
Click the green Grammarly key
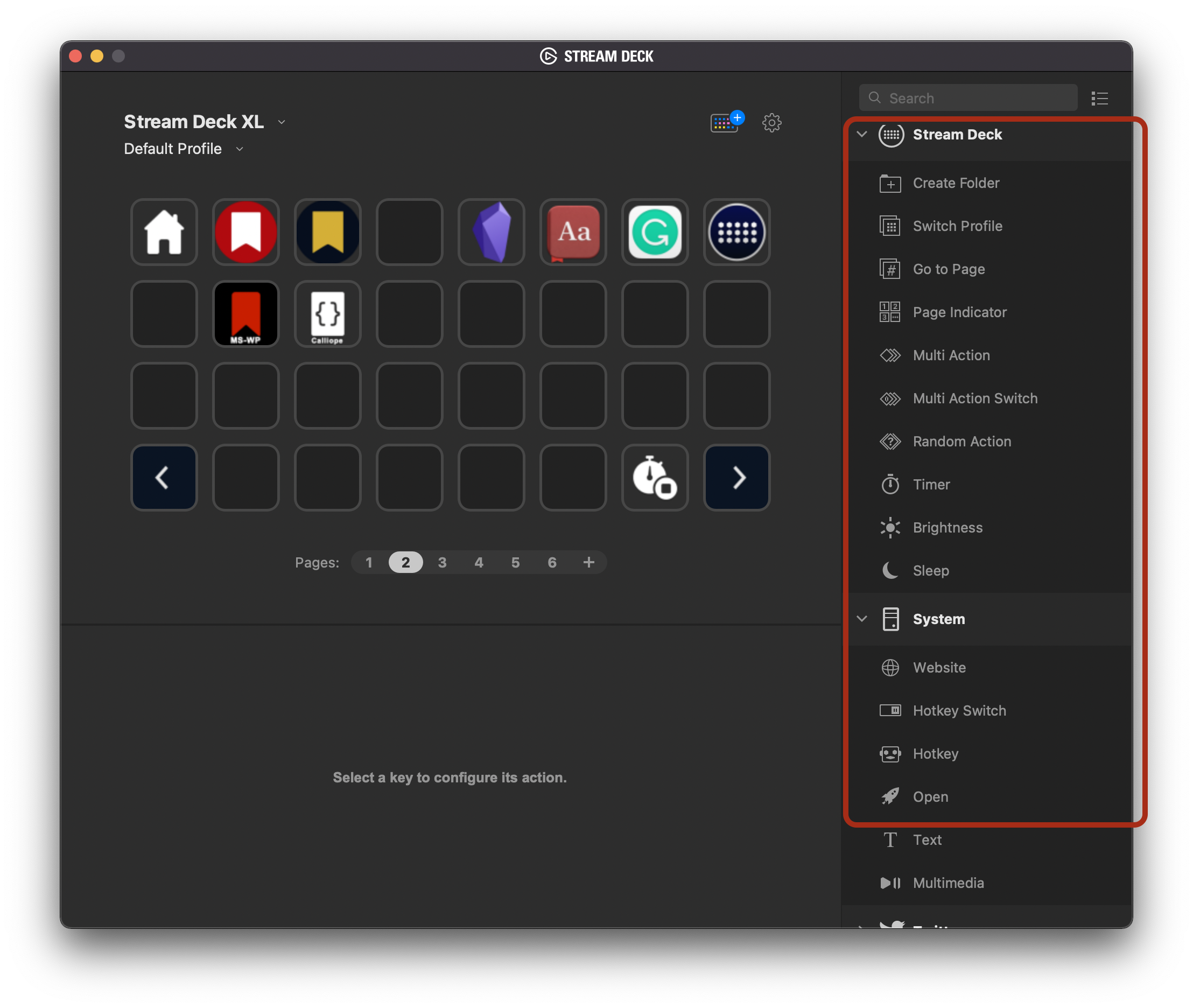pyautogui.click(x=655, y=232)
